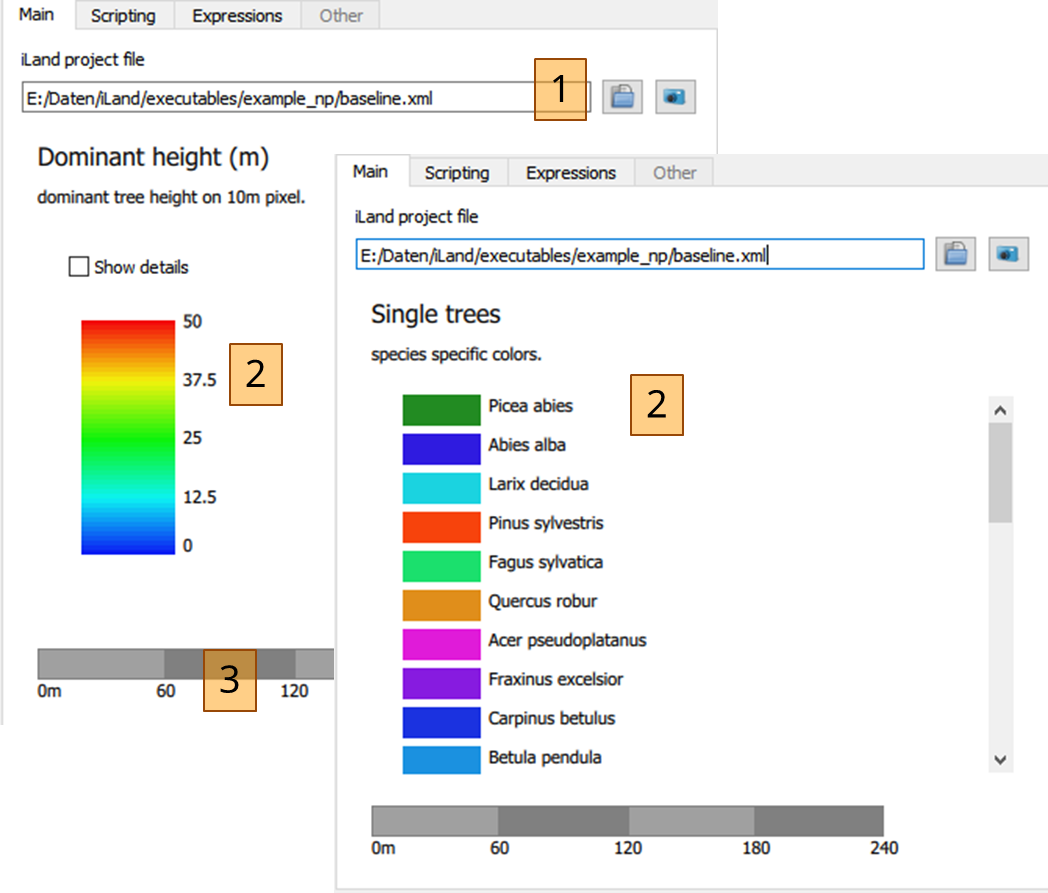Click camera icon in back panel
The width and height of the screenshot is (1048, 893).
(x=675, y=97)
